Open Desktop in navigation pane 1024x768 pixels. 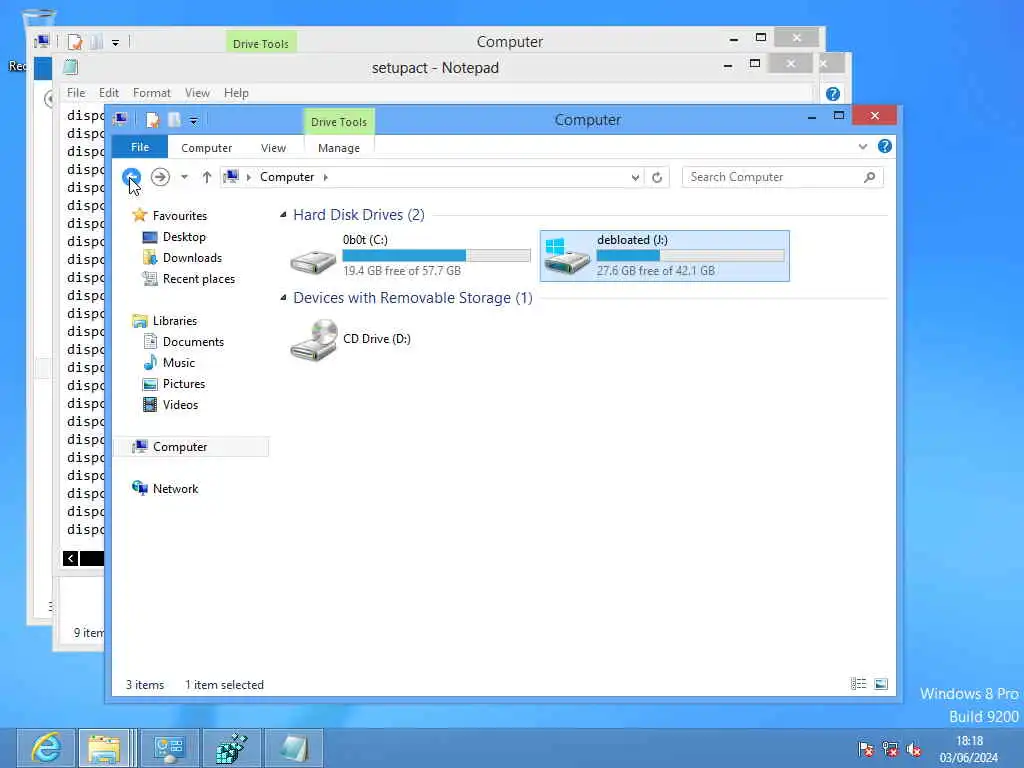click(184, 236)
